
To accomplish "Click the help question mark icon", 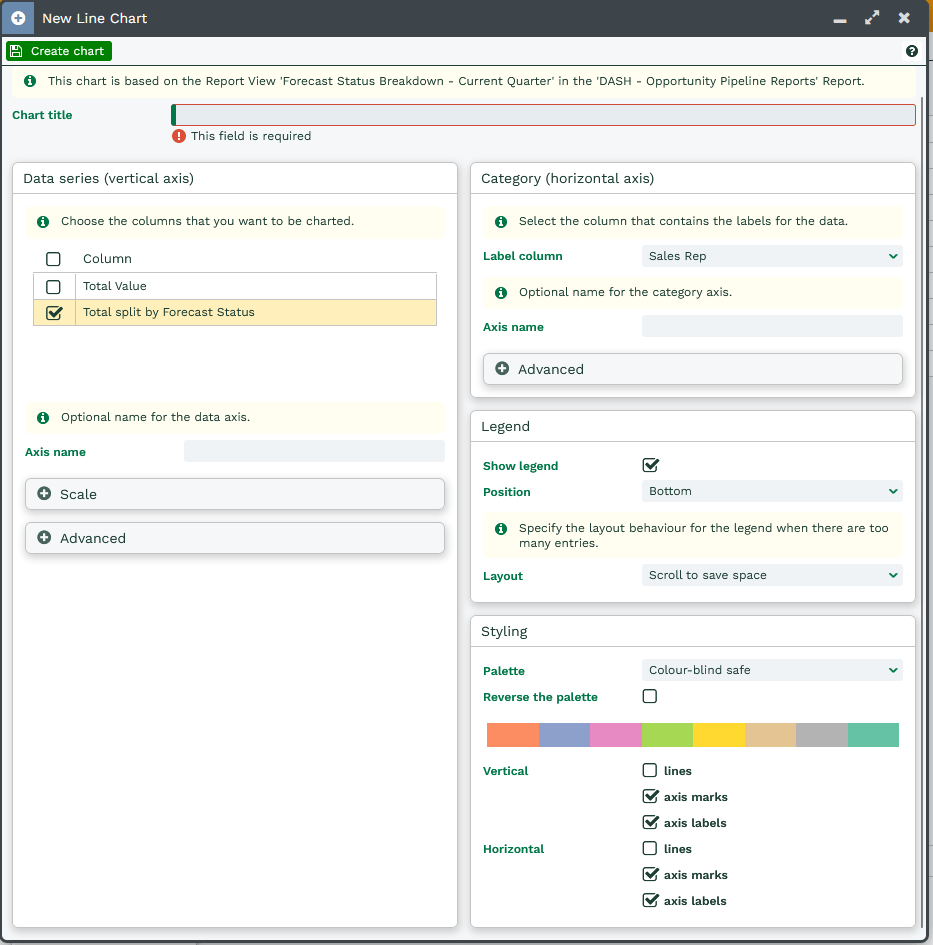I will click(911, 51).
